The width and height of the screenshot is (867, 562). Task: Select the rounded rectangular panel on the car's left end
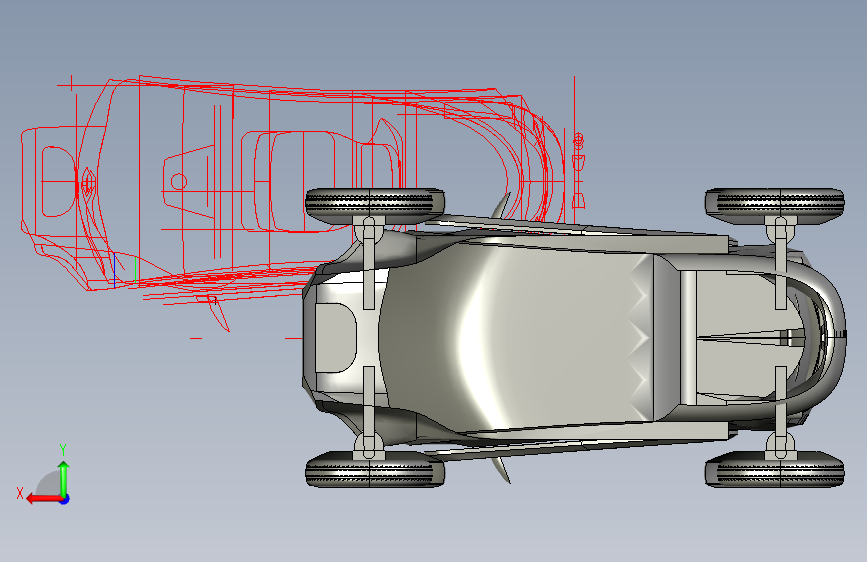coord(336,337)
